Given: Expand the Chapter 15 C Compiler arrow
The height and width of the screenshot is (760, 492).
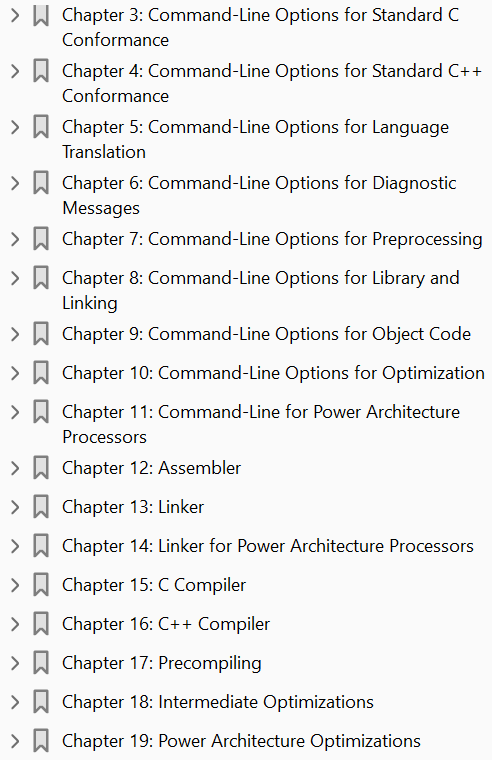Looking at the screenshot, I should [x=15, y=585].
